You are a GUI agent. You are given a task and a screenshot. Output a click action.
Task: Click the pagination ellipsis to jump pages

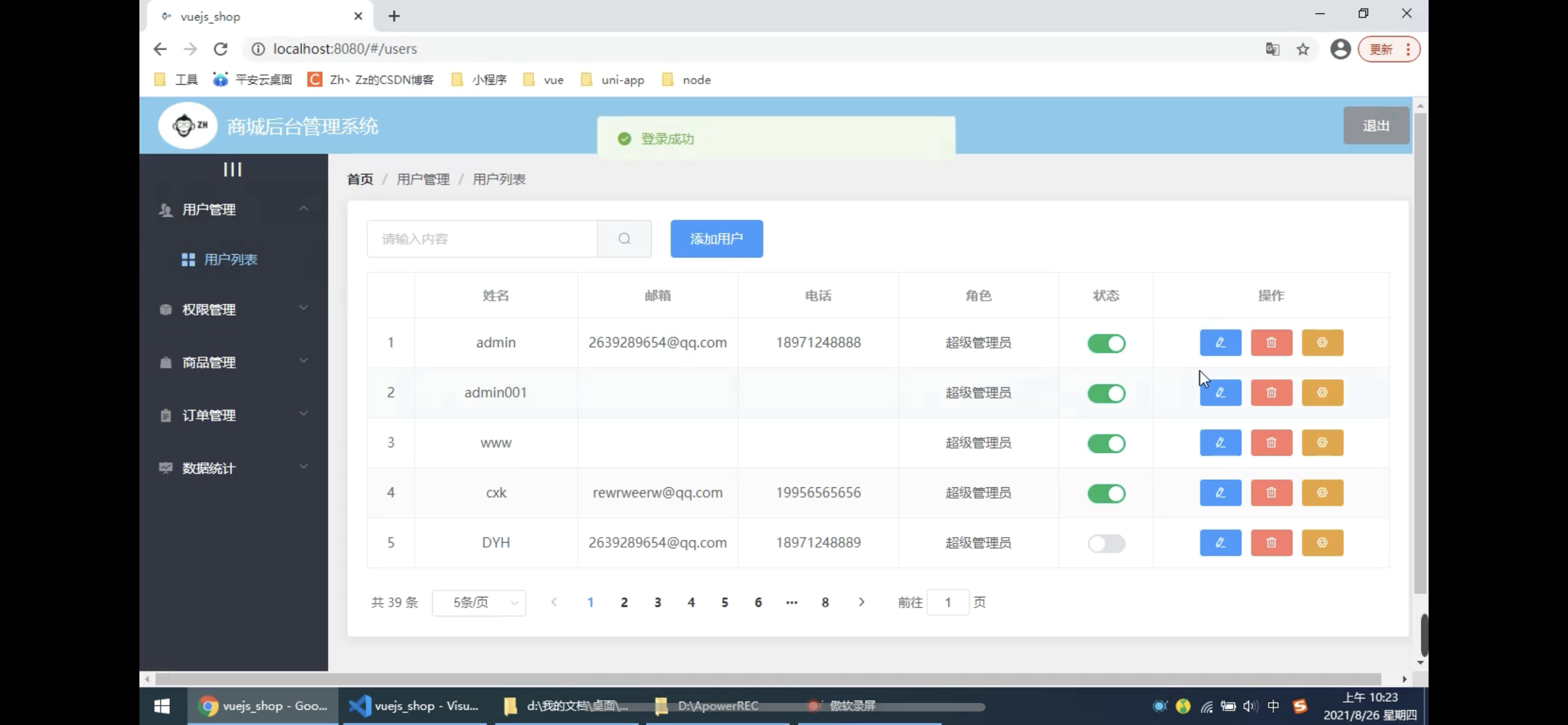point(791,602)
